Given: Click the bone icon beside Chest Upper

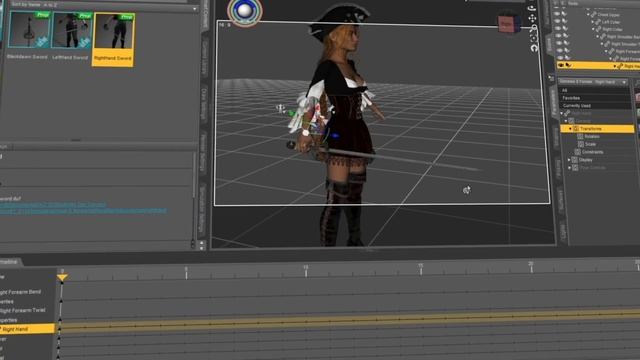Looking at the screenshot, I should (x=593, y=15).
